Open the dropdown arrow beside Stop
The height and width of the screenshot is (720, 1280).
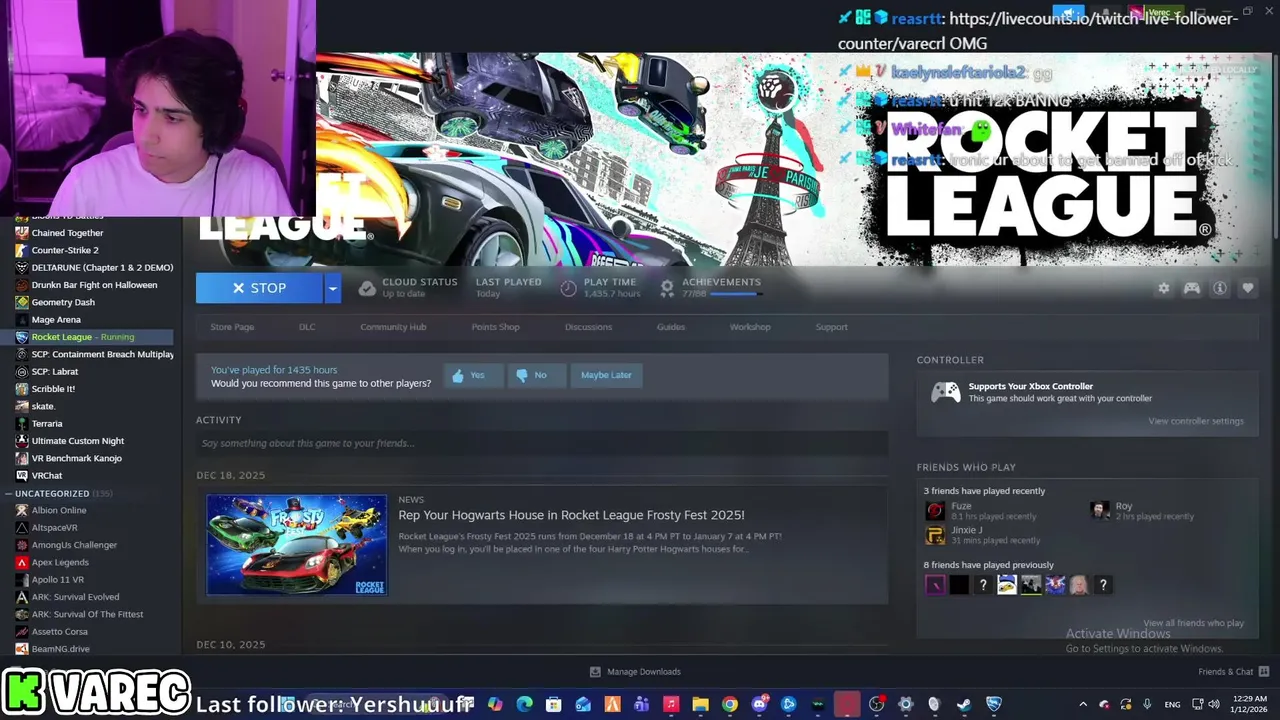click(333, 288)
